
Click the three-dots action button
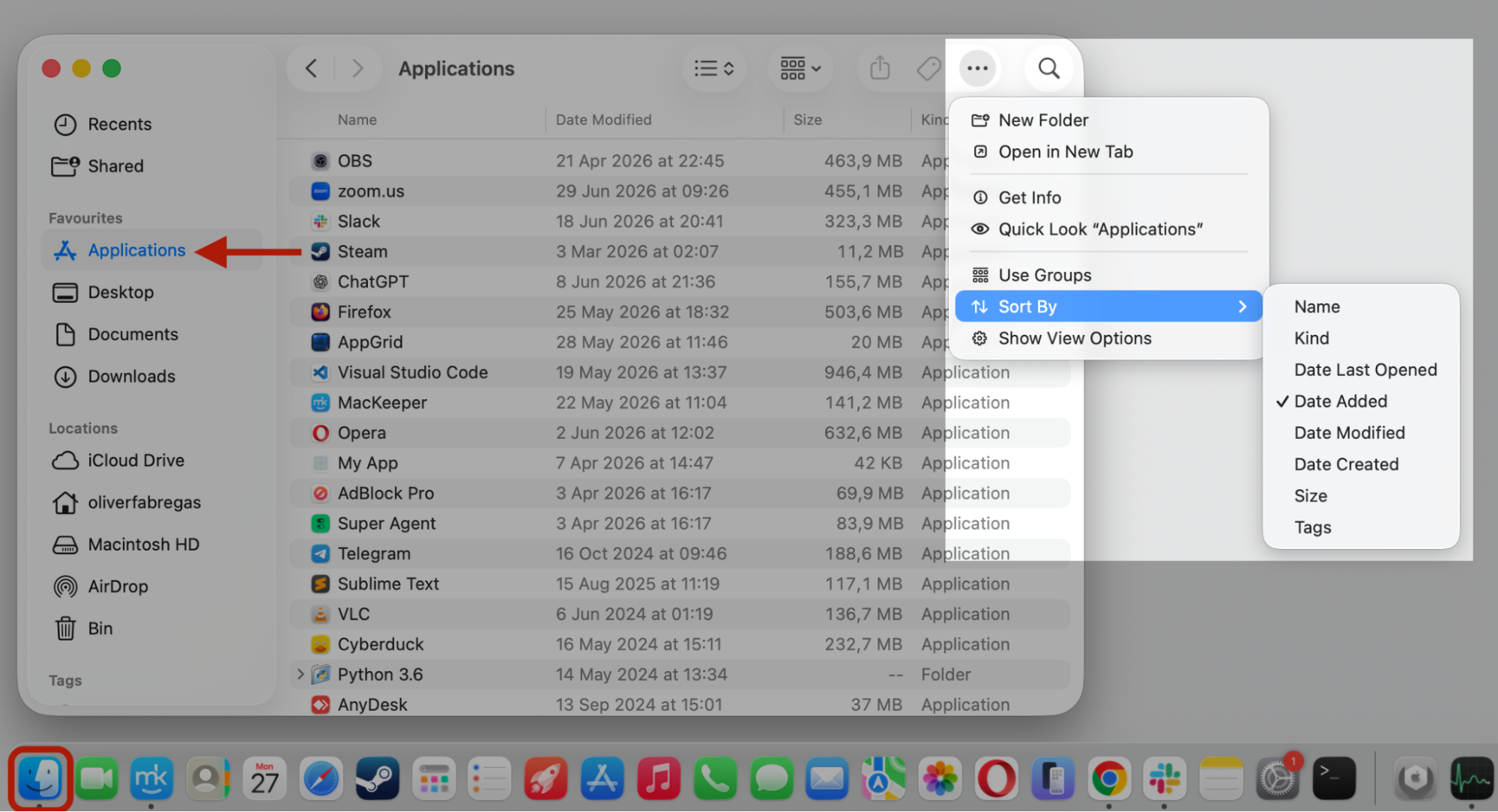977,68
